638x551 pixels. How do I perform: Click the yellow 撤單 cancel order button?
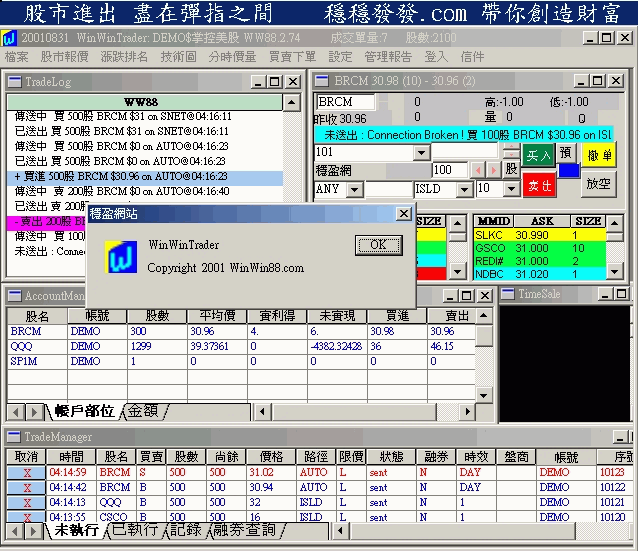(x=599, y=155)
